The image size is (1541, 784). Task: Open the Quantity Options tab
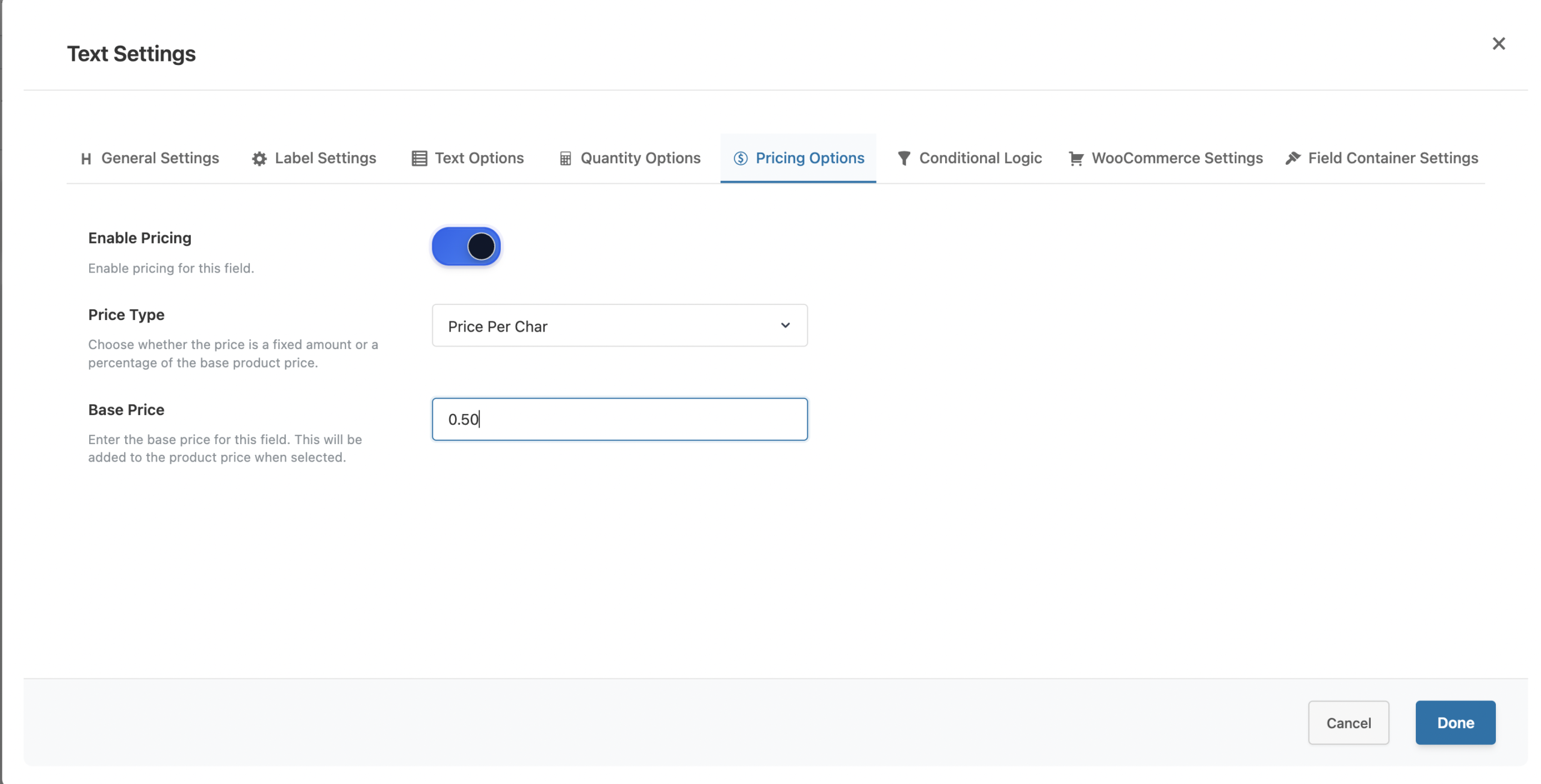[x=640, y=158]
